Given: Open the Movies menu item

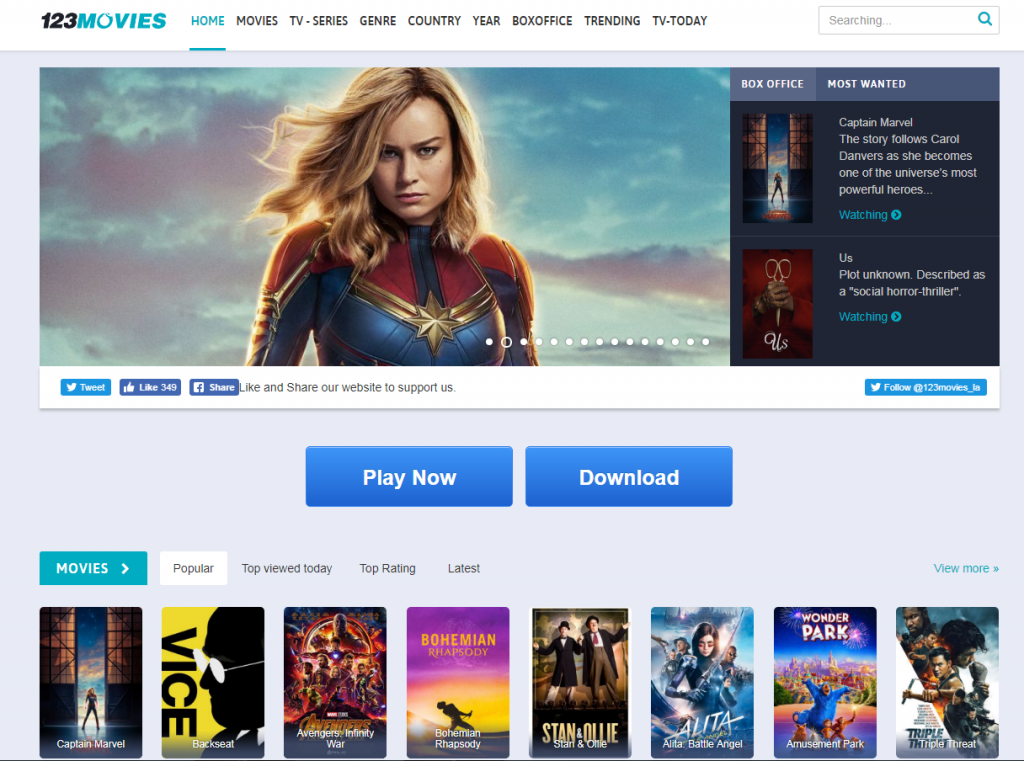Looking at the screenshot, I should 257,21.
